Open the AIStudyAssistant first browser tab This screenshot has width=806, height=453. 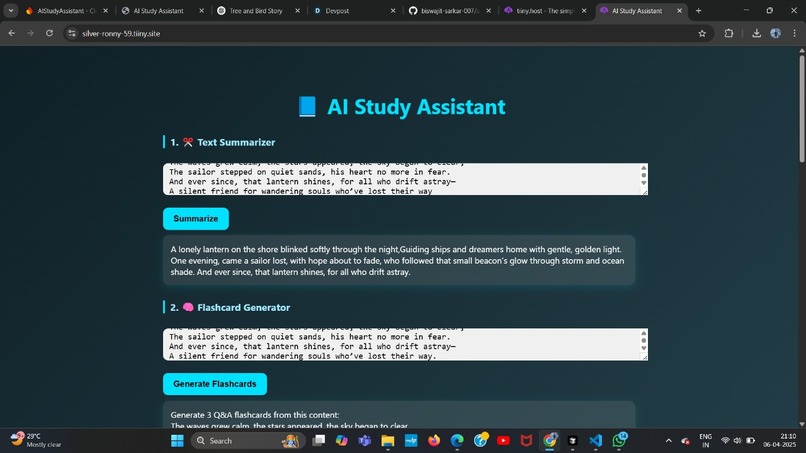coord(66,11)
